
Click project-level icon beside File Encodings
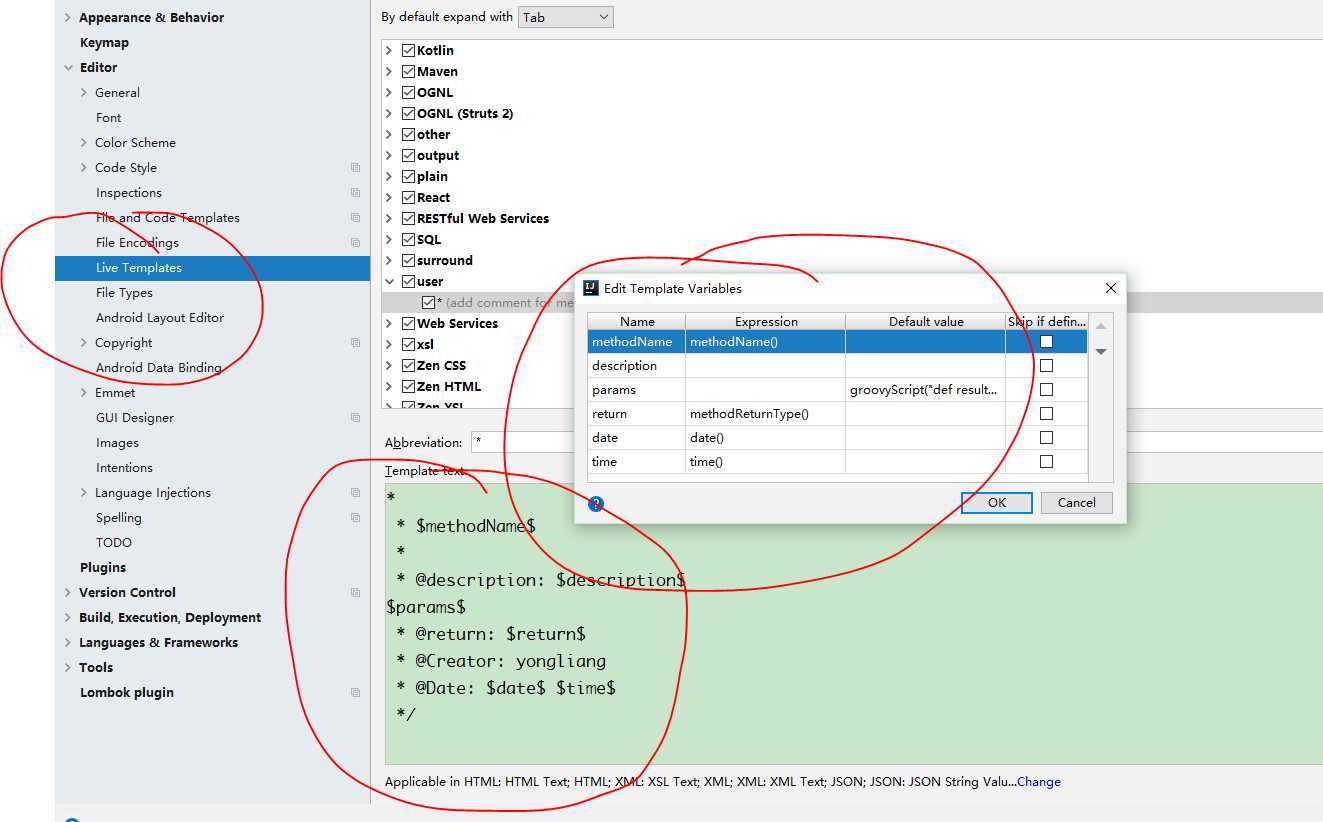pos(355,243)
